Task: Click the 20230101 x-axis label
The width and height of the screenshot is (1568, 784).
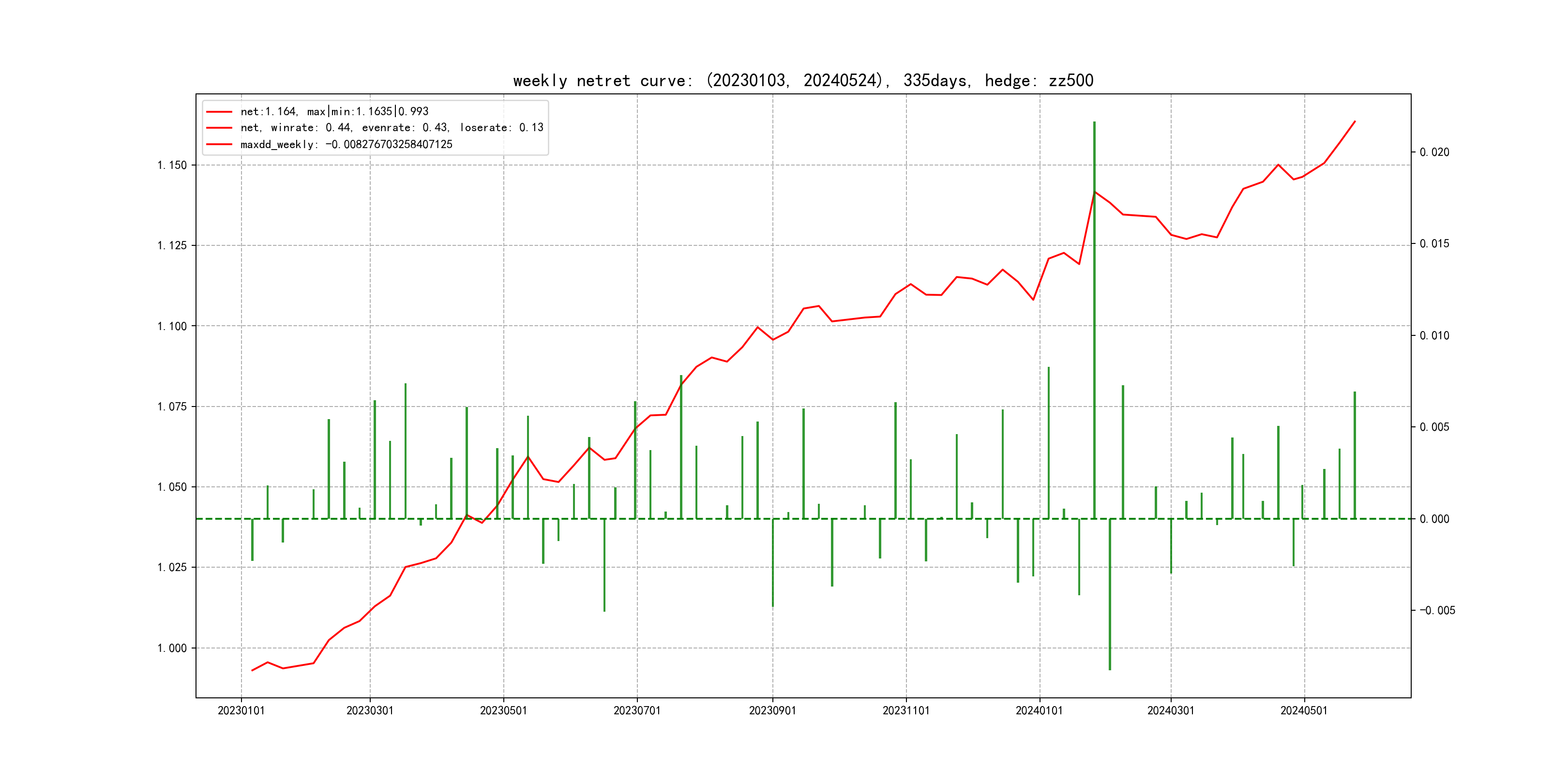Action: click(241, 710)
